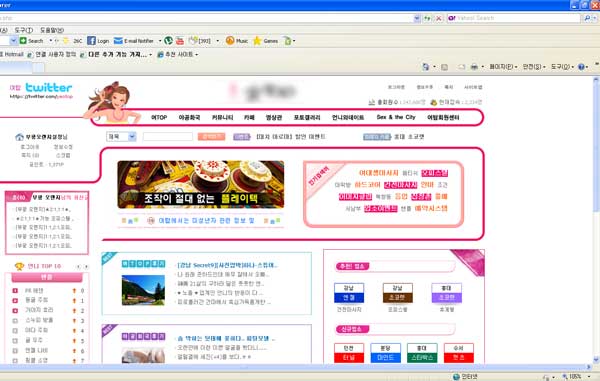Image resolution: width=600 pixels, height=381 pixels.
Task: Open the 안전(S) command bar dropdown
Action: point(534,67)
